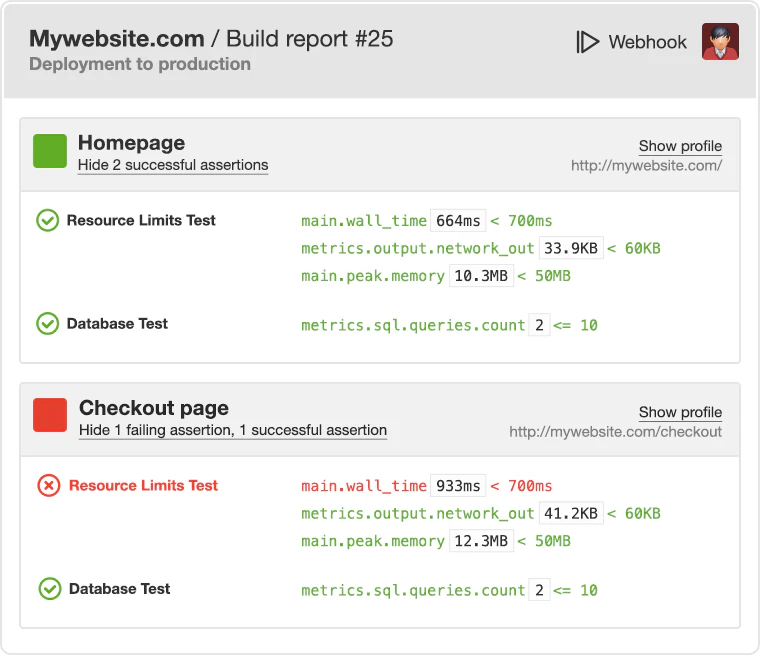760x655 pixels.
Task: Click the red failed Resource Limits icon
Action: pos(48,486)
